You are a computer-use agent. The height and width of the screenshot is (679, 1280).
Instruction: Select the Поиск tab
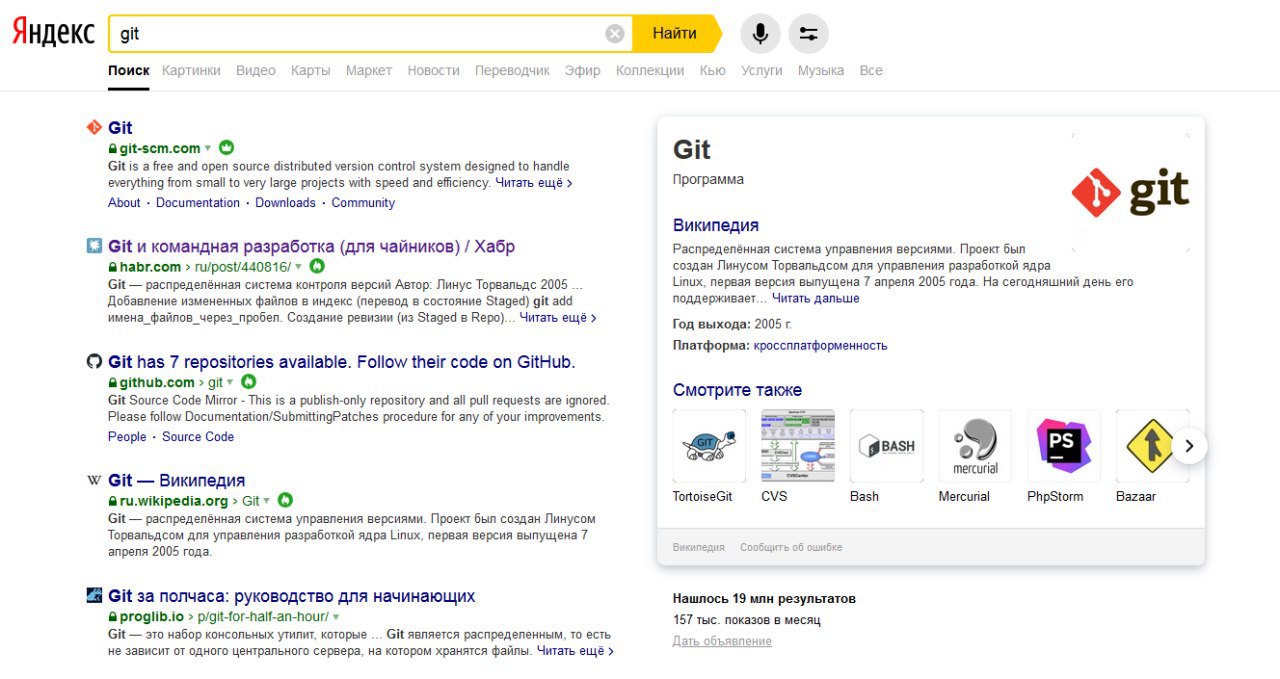click(129, 70)
